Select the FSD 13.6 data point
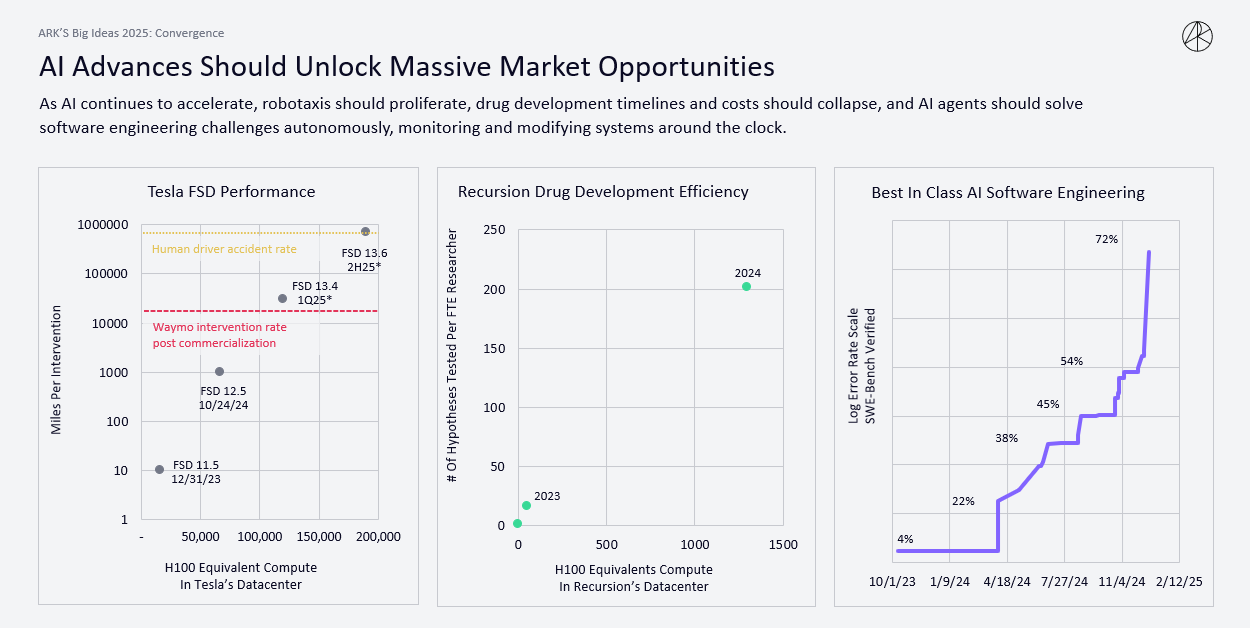Screen dimensions: 1250x628 click(x=365, y=231)
